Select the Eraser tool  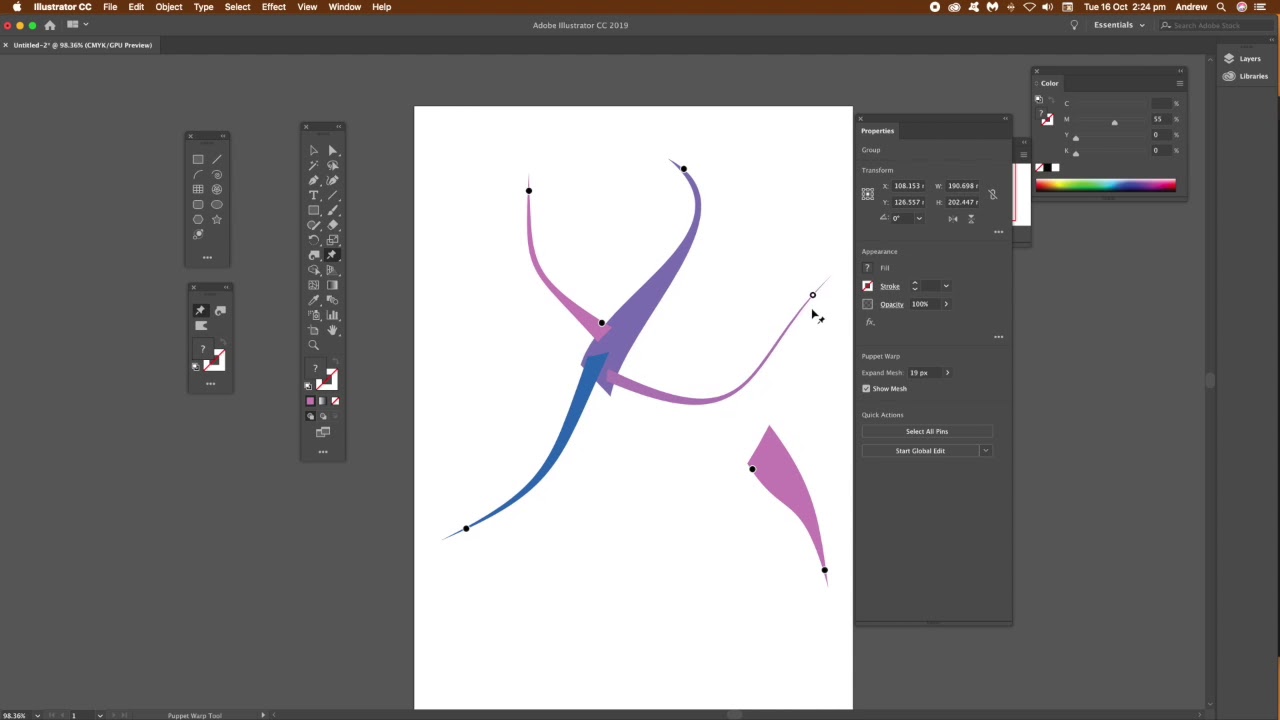pos(332,225)
